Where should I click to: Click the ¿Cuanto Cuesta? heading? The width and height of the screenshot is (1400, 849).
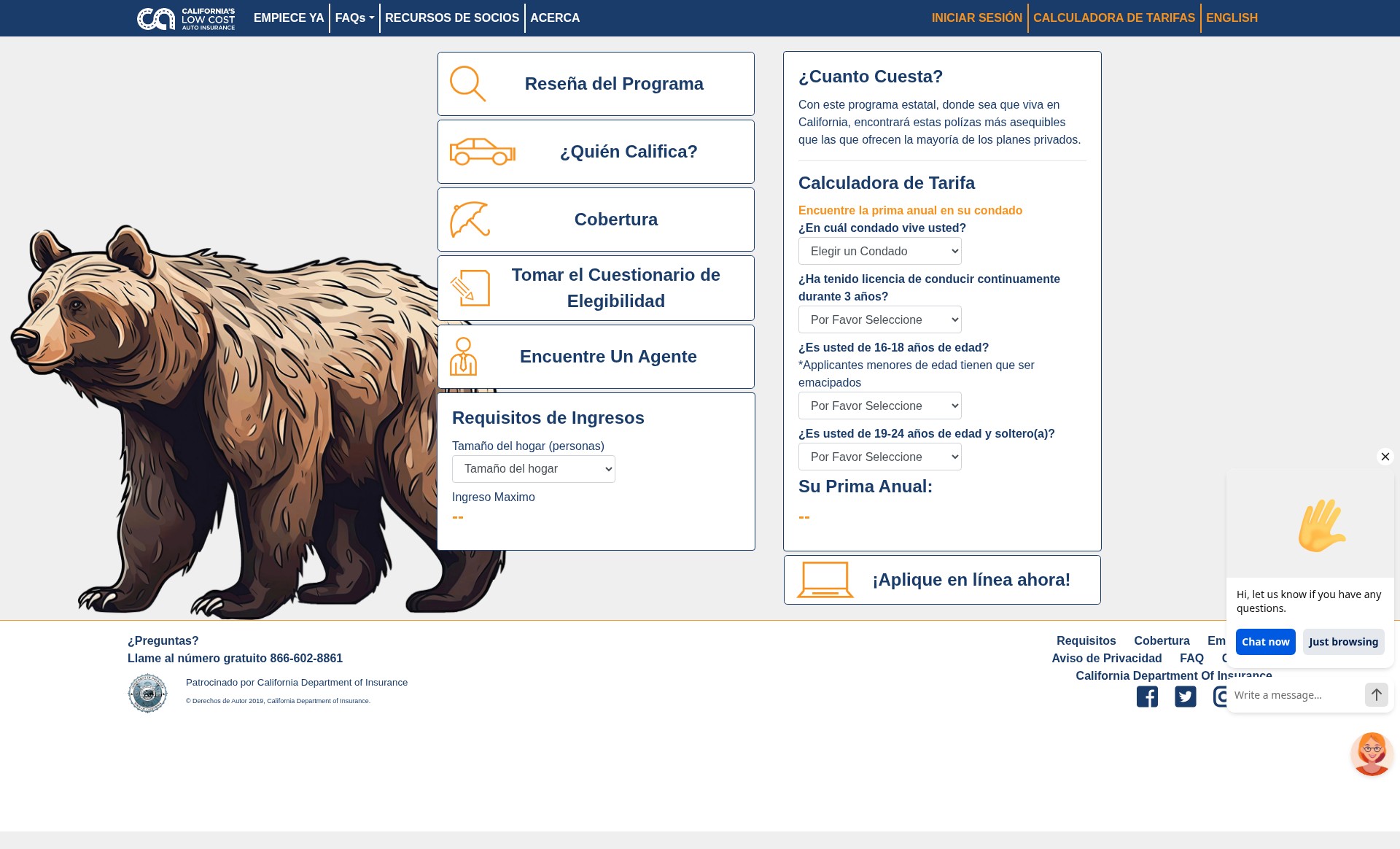click(871, 77)
